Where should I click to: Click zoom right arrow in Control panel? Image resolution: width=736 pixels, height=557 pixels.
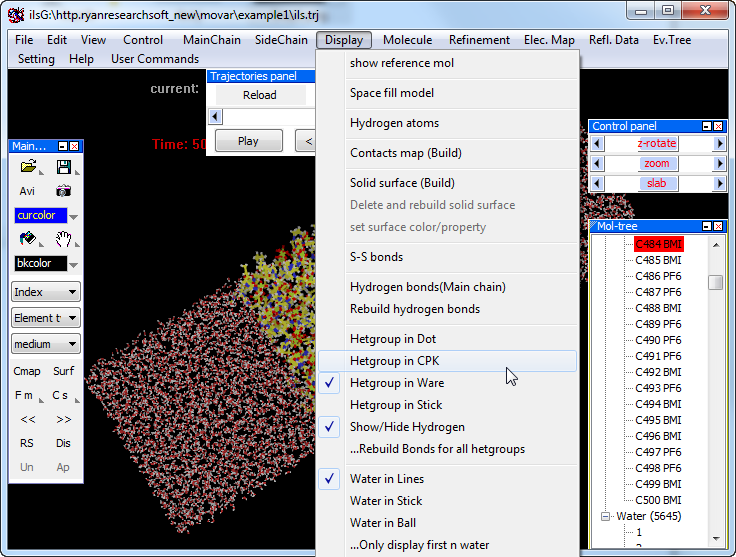(719, 164)
